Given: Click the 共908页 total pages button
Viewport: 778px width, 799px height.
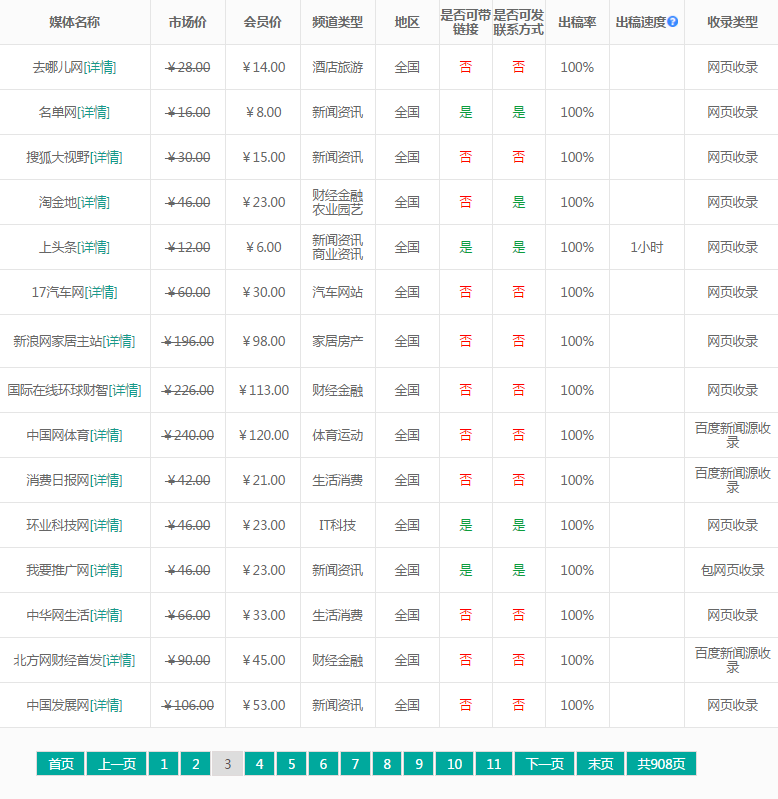Looking at the screenshot, I should click(x=661, y=764).
